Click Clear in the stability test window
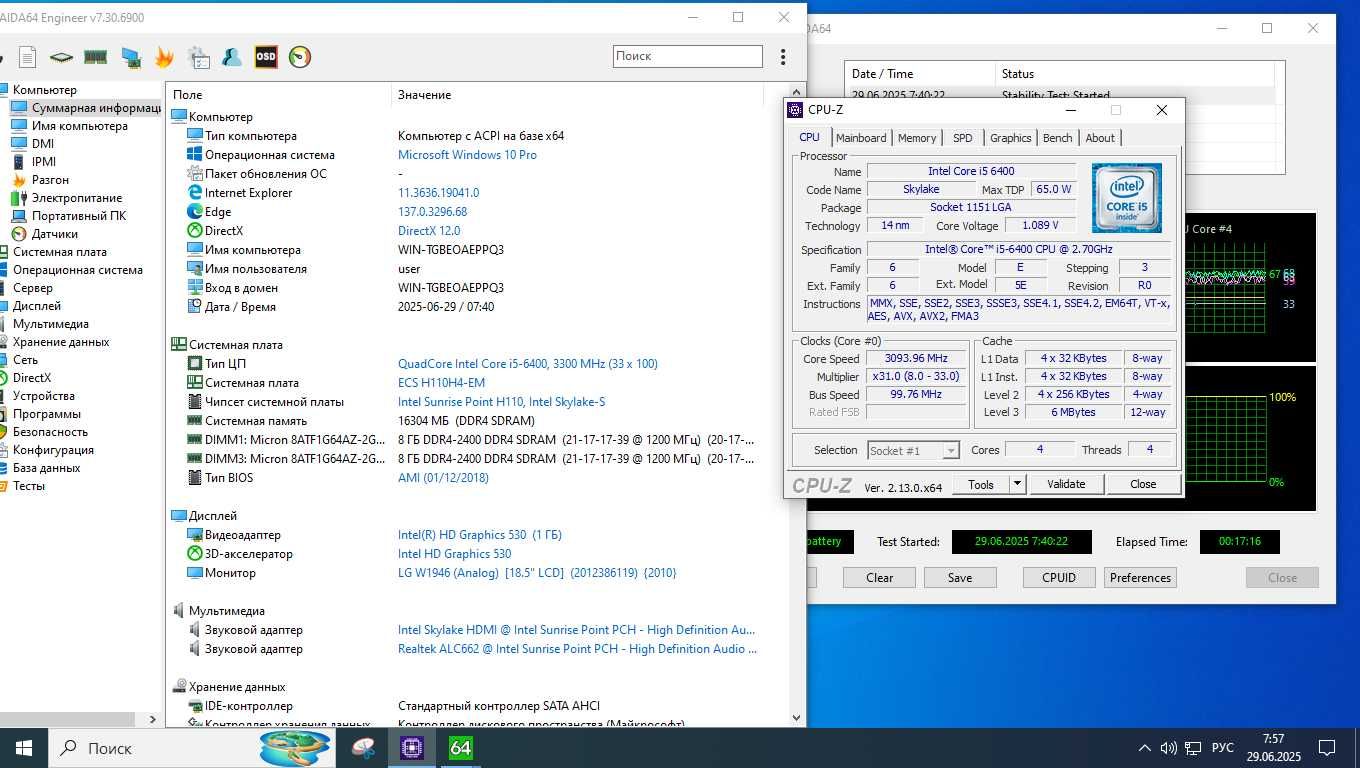 (x=880, y=577)
